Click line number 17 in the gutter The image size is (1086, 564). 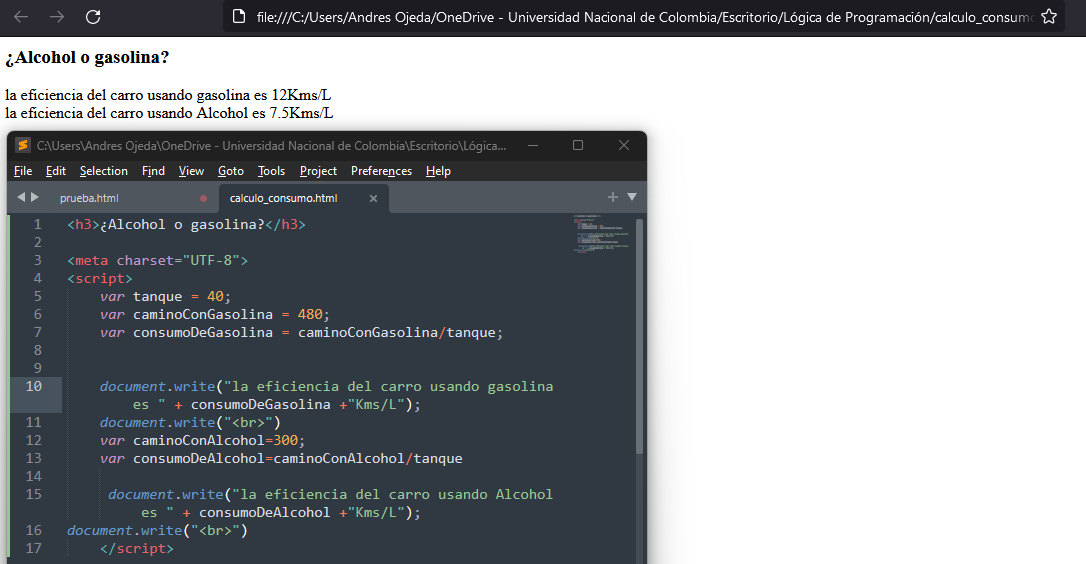pos(33,548)
